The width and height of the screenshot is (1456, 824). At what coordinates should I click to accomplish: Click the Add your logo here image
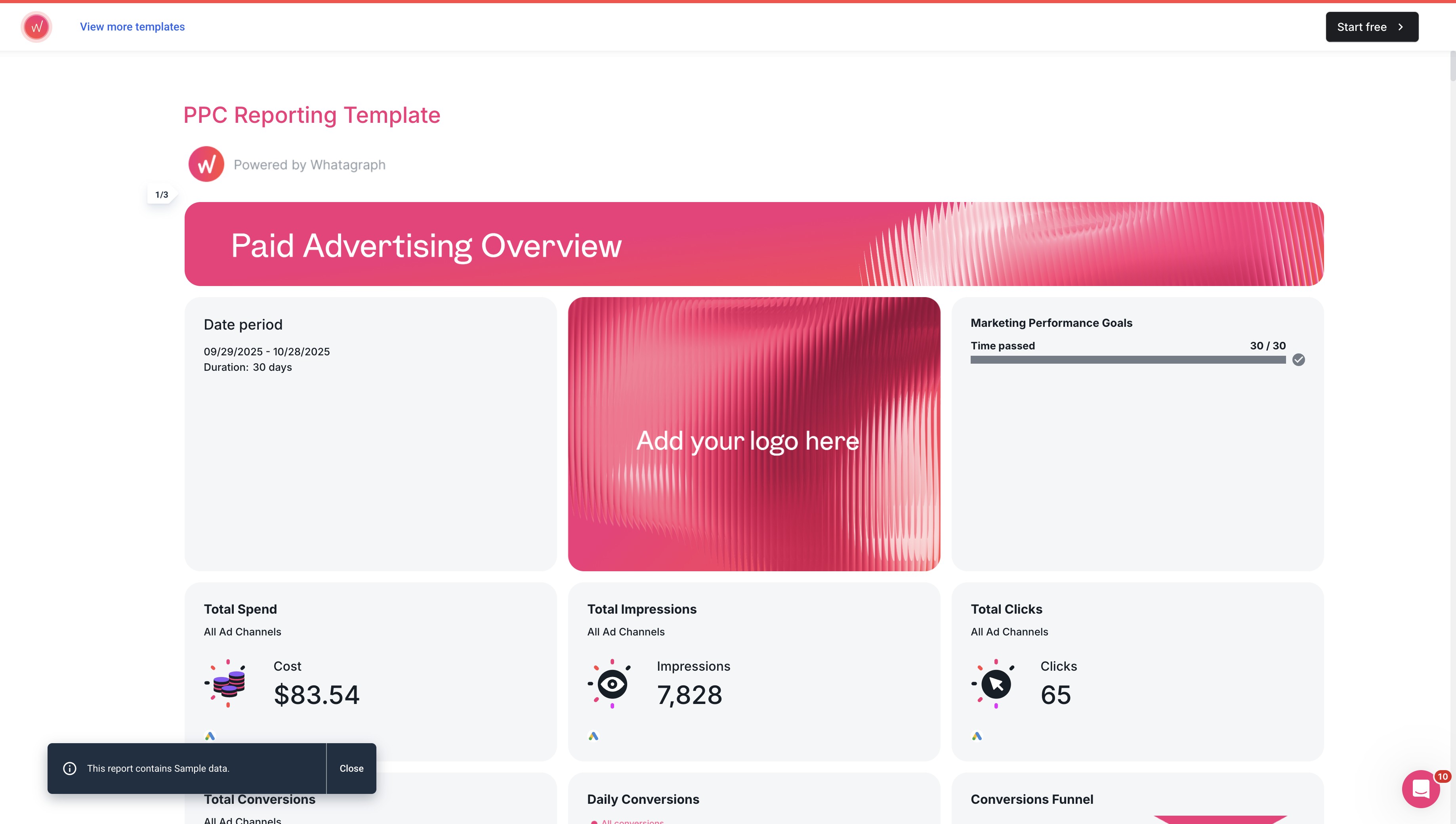pos(754,433)
